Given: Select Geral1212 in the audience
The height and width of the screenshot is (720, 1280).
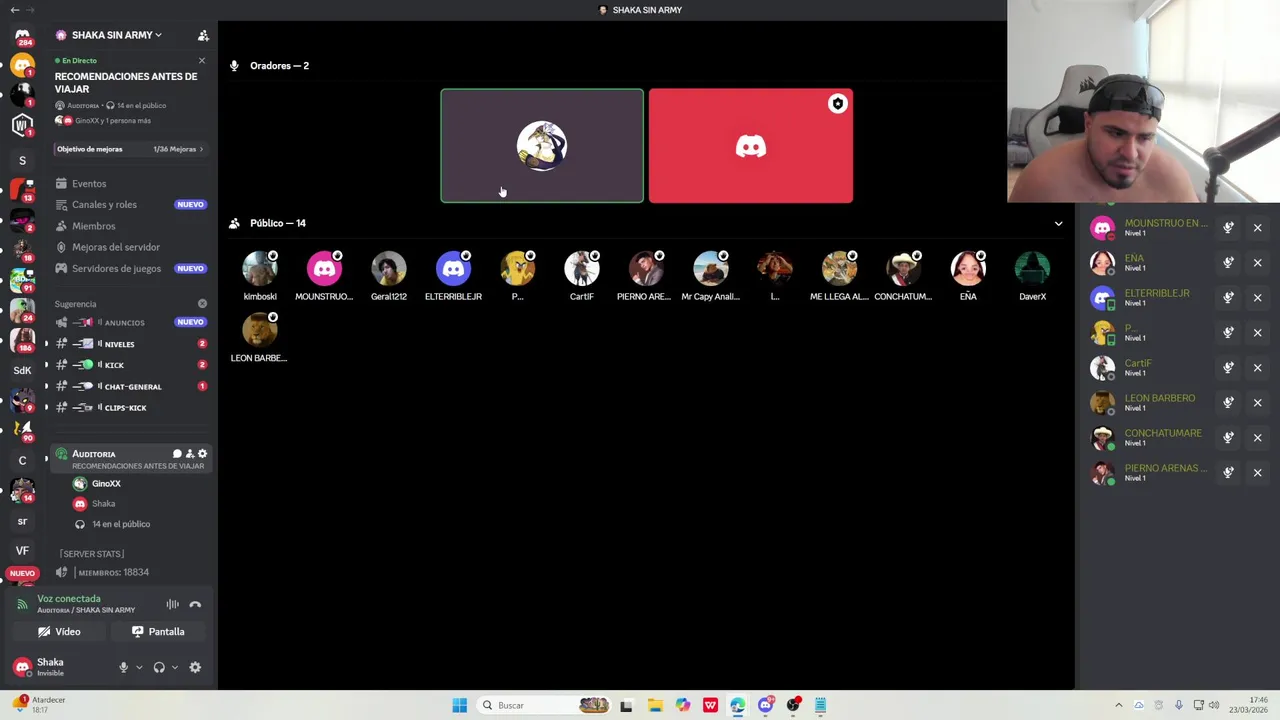Looking at the screenshot, I should pos(389,276).
